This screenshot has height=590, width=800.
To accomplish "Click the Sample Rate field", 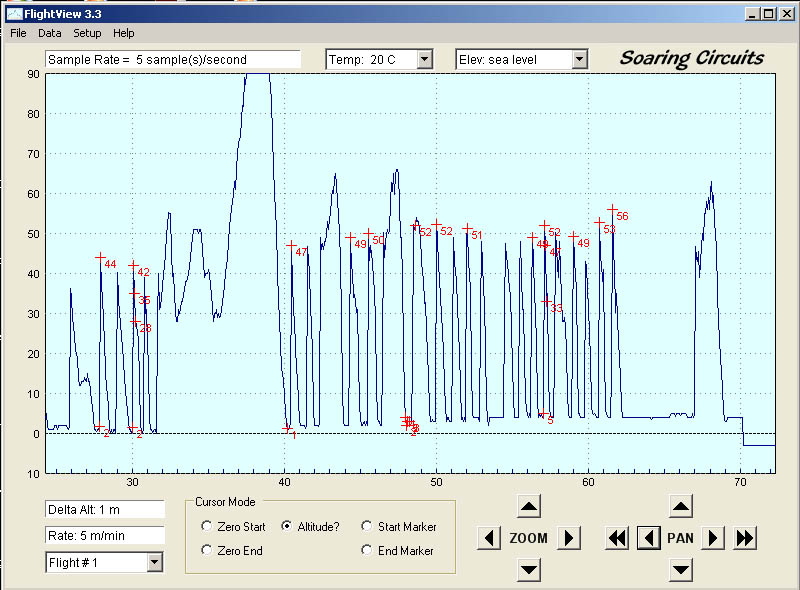I will 173,60.
